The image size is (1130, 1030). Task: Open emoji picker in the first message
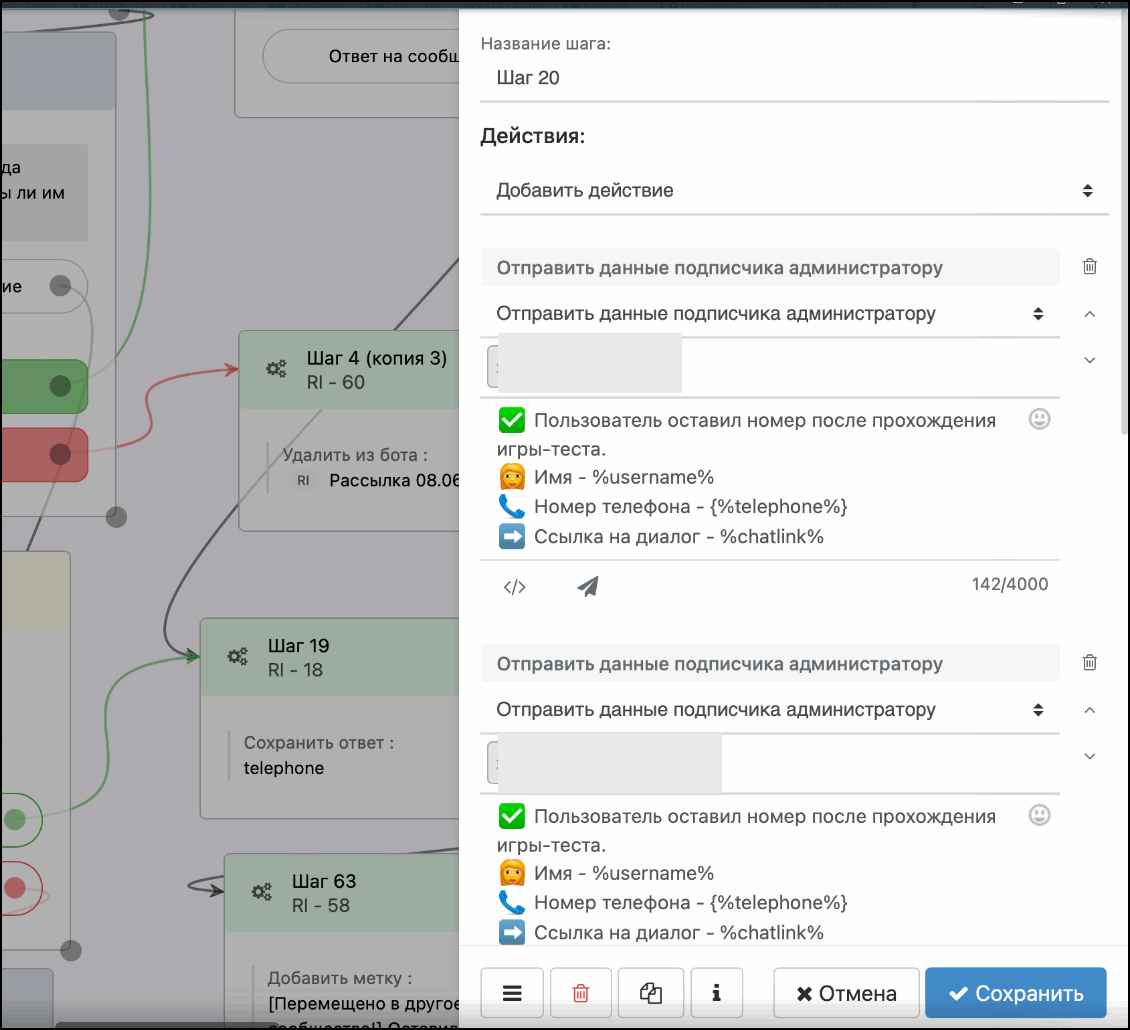[x=1040, y=420]
